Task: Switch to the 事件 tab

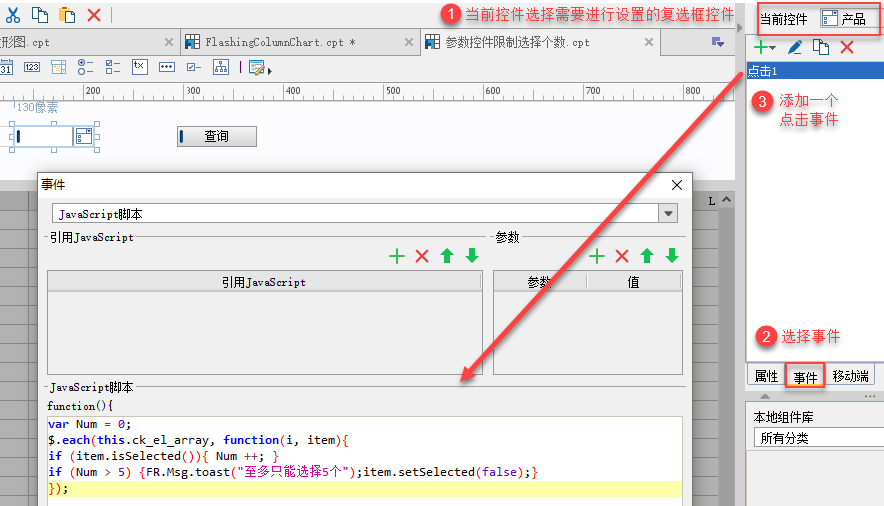Action: pos(805,376)
